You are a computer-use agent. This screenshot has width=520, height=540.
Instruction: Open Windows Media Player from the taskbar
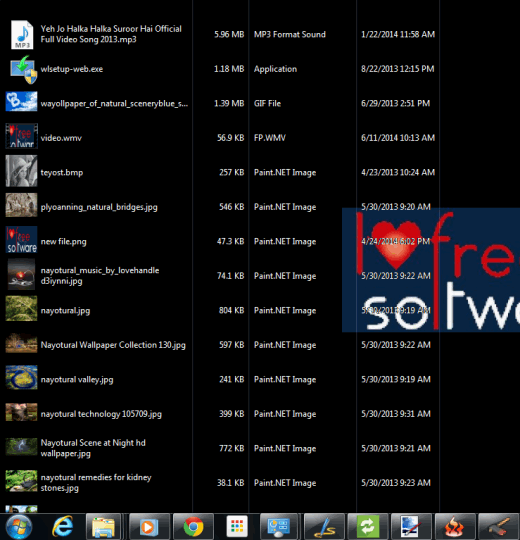[149, 527]
